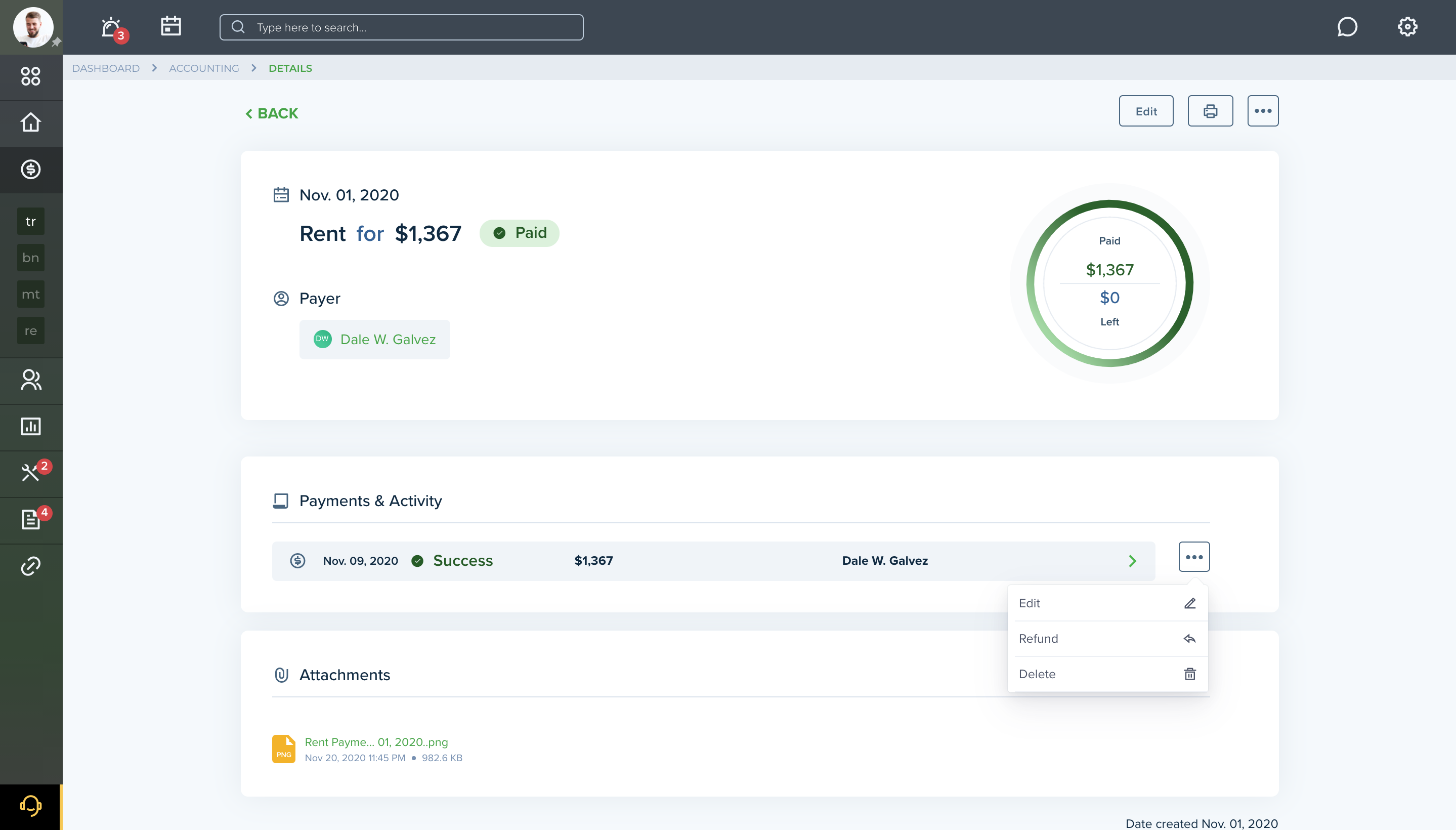
Task: Open the settings gear icon
Action: point(1407,27)
